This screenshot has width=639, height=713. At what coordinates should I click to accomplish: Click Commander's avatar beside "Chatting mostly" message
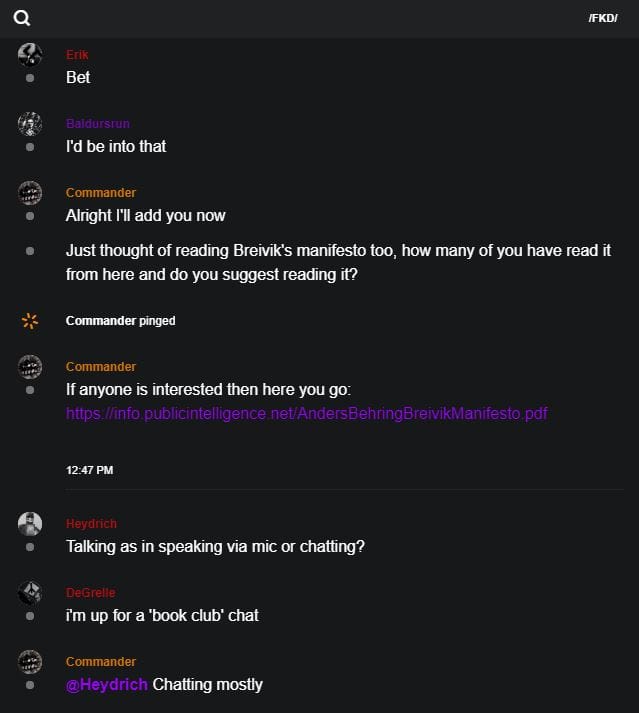coord(30,662)
